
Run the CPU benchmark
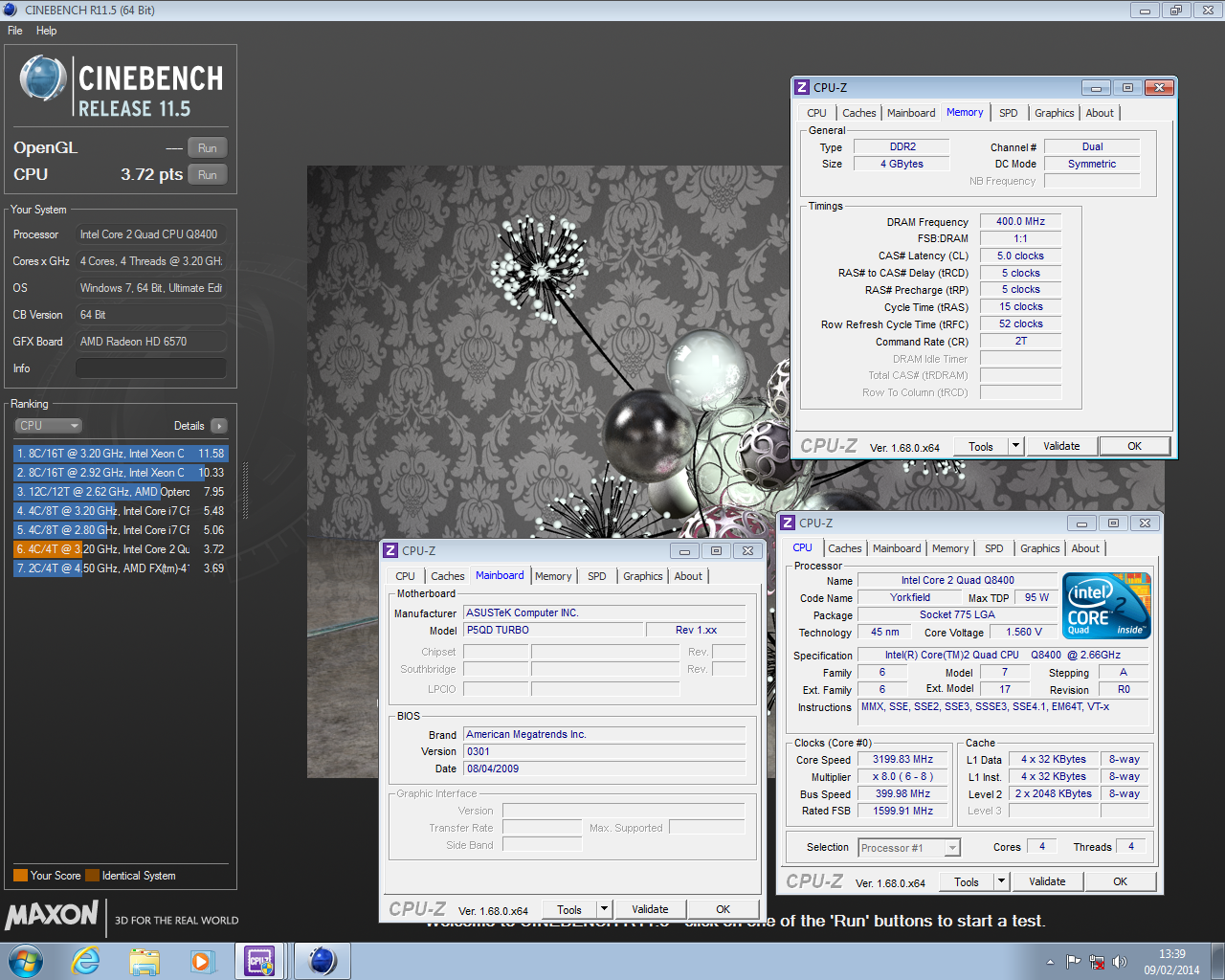pos(208,175)
